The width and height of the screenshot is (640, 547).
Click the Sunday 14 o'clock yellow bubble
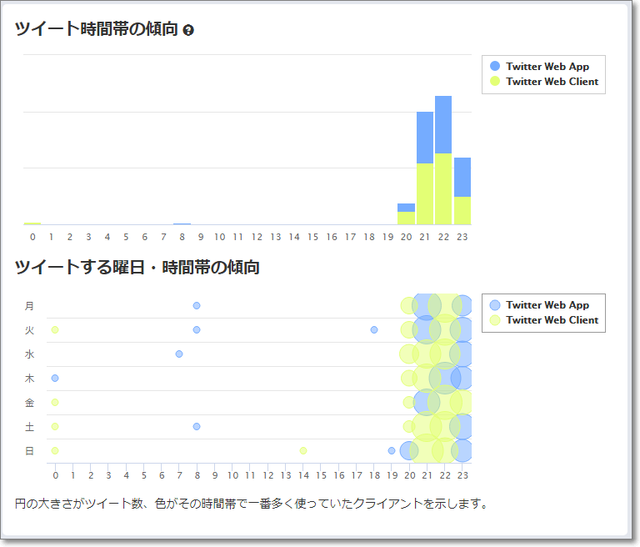pos(303,450)
